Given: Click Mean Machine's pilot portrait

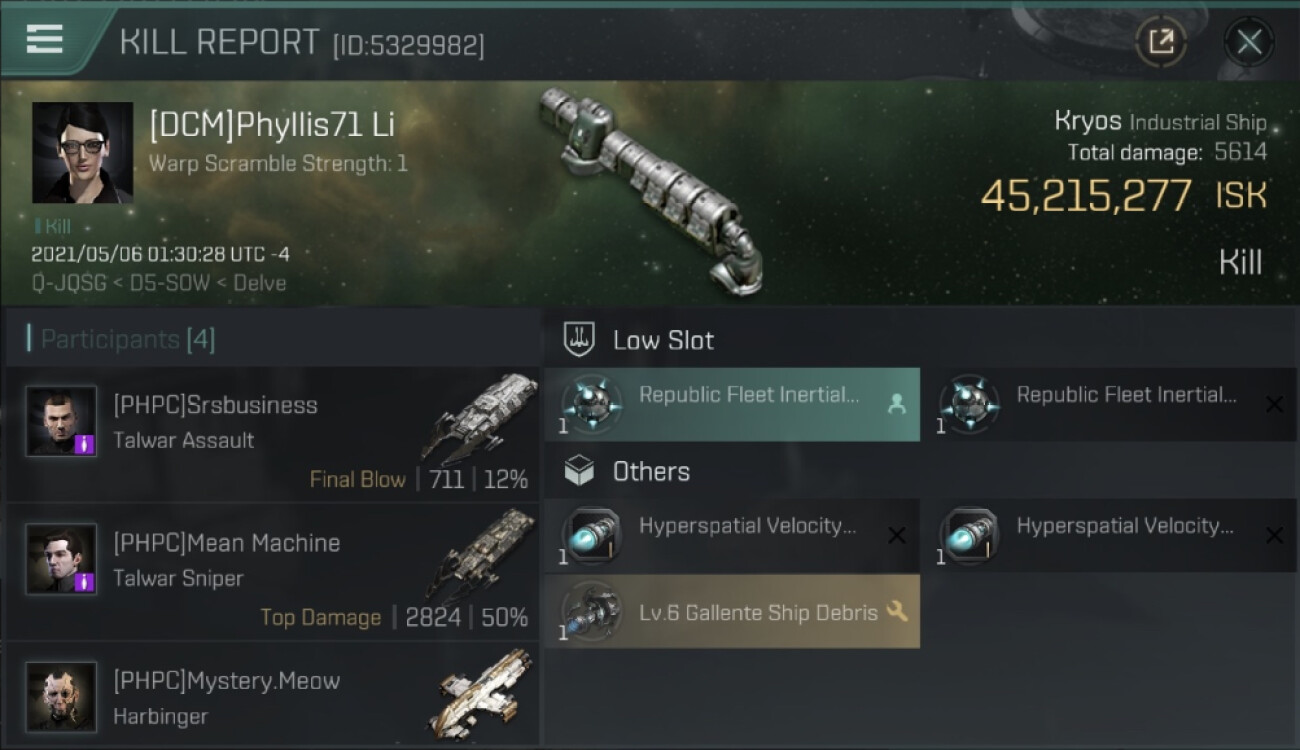Looking at the screenshot, I should (62, 558).
